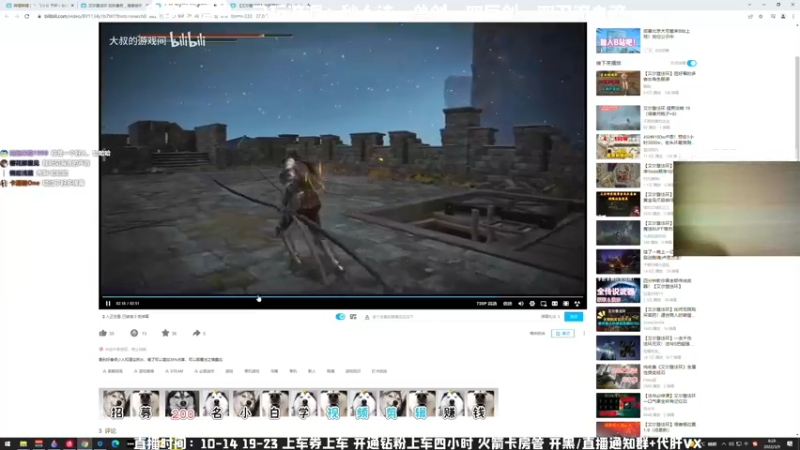Give coins to the video
This screenshot has height=450, width=800.
134,333
